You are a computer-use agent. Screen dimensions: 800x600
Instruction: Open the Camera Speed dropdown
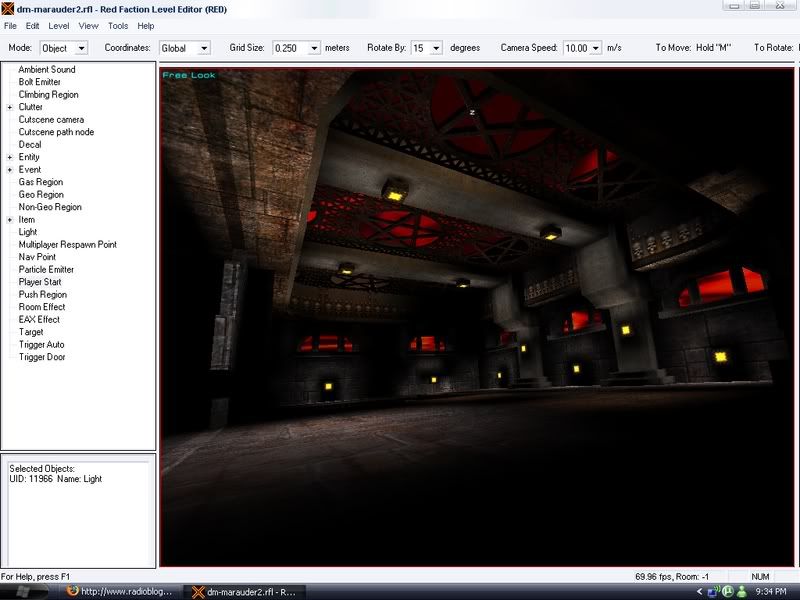click(x=596, y=48)
